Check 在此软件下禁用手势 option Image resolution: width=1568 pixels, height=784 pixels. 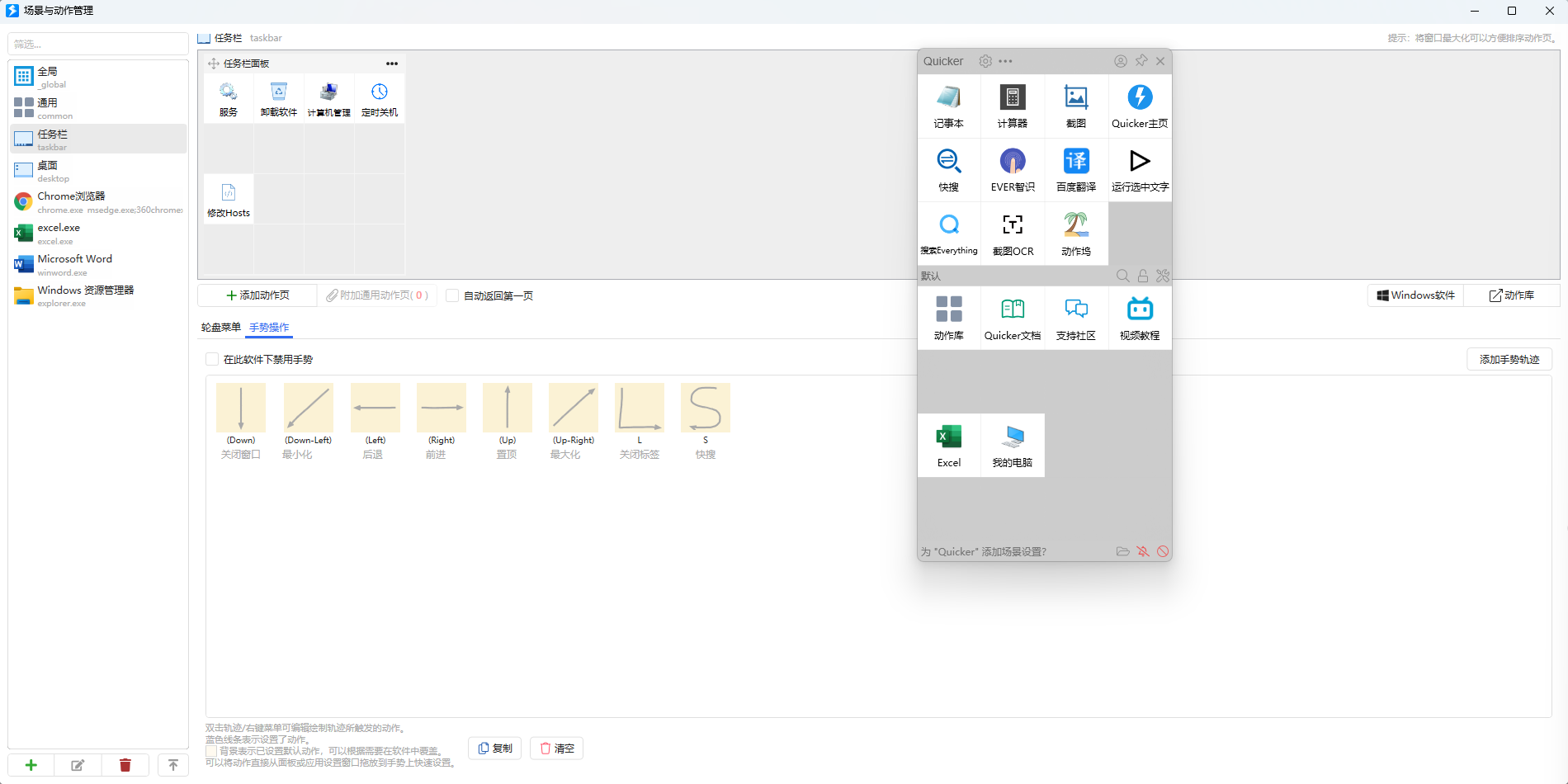click(212, 359)
